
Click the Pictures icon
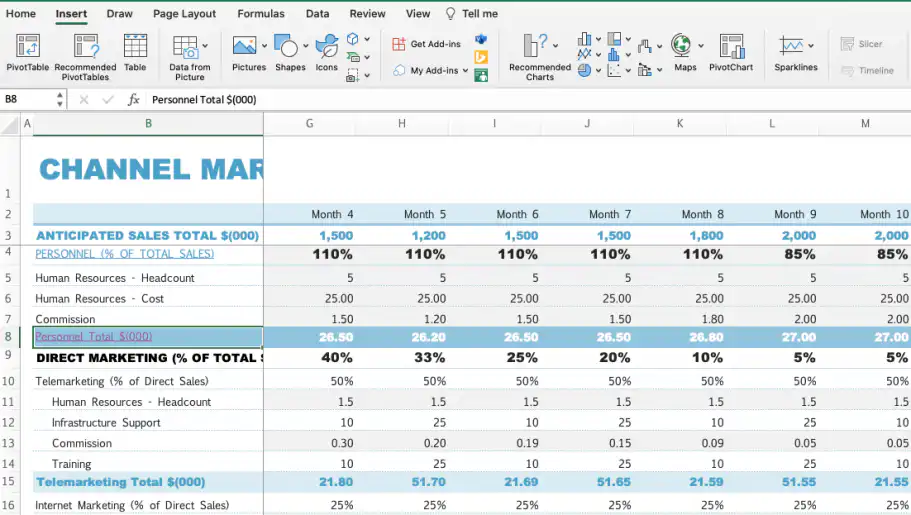245,45
